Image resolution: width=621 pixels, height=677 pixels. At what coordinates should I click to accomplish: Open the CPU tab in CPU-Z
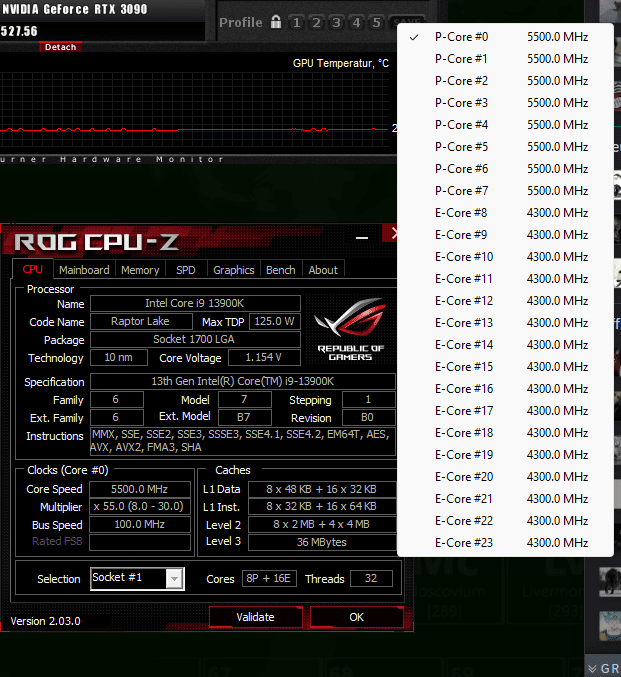(32, 269)
